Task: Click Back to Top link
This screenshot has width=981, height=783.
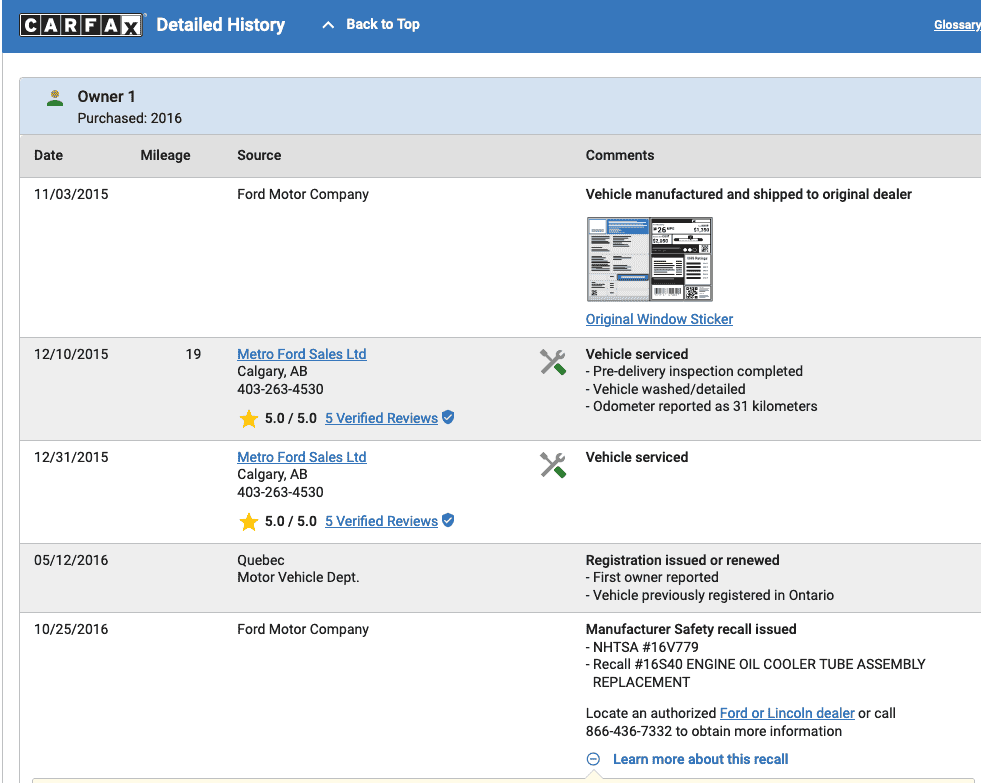Action: pos(383,24)
